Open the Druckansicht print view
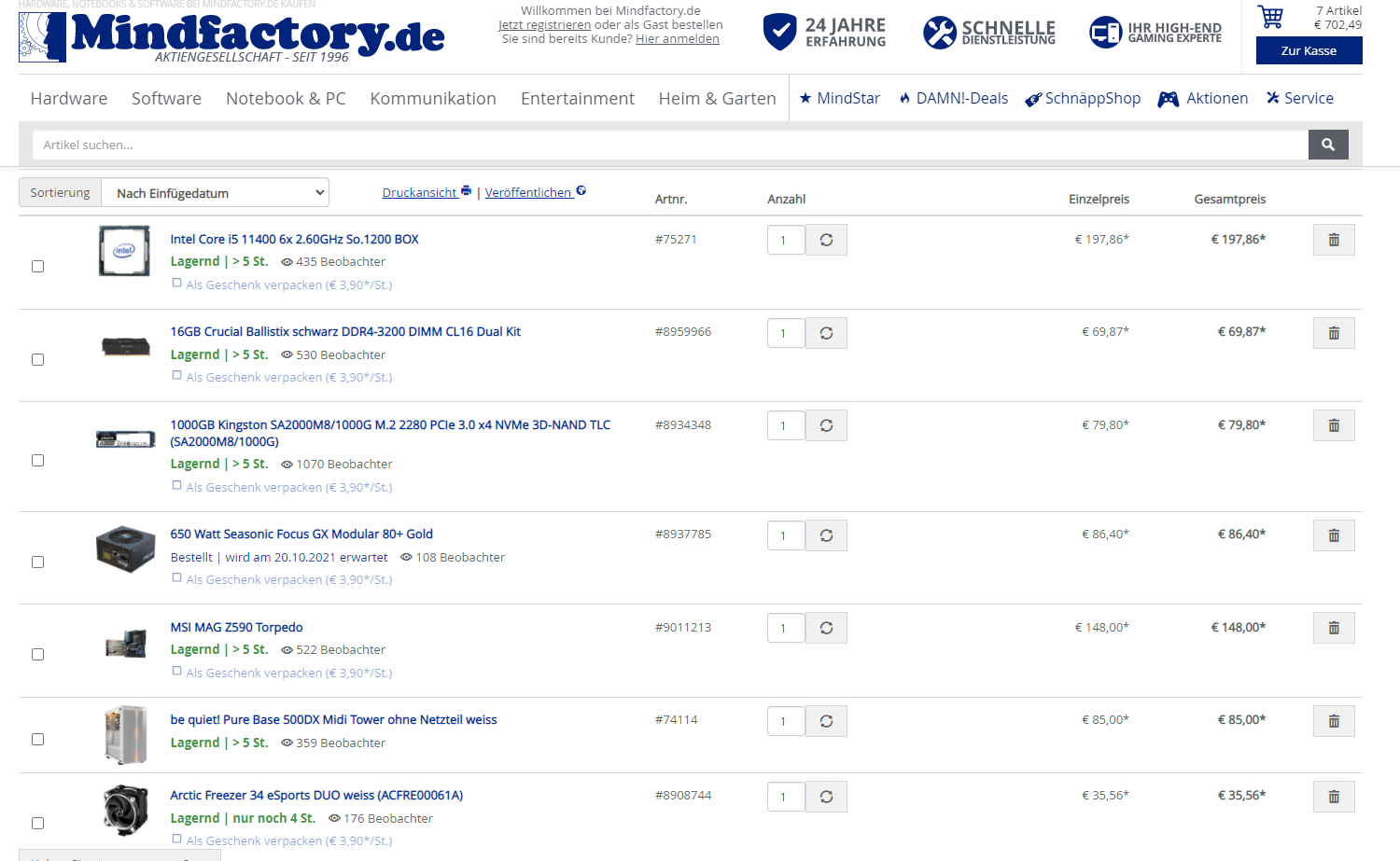 427,192
